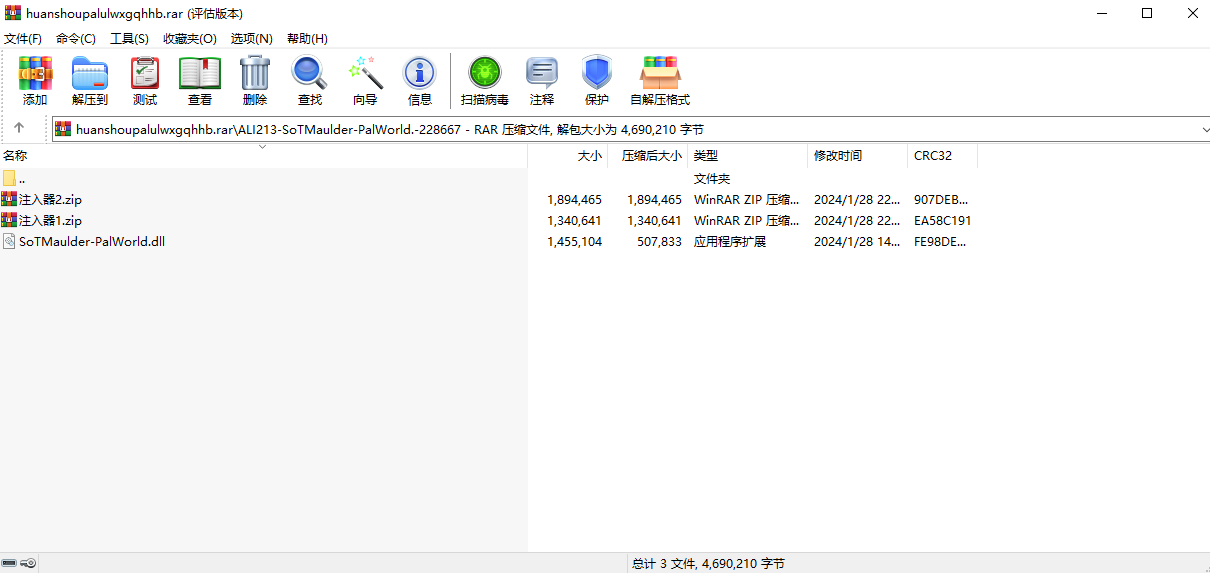
Task: Open the Options (选项) menu
Action: pos(252,38)
